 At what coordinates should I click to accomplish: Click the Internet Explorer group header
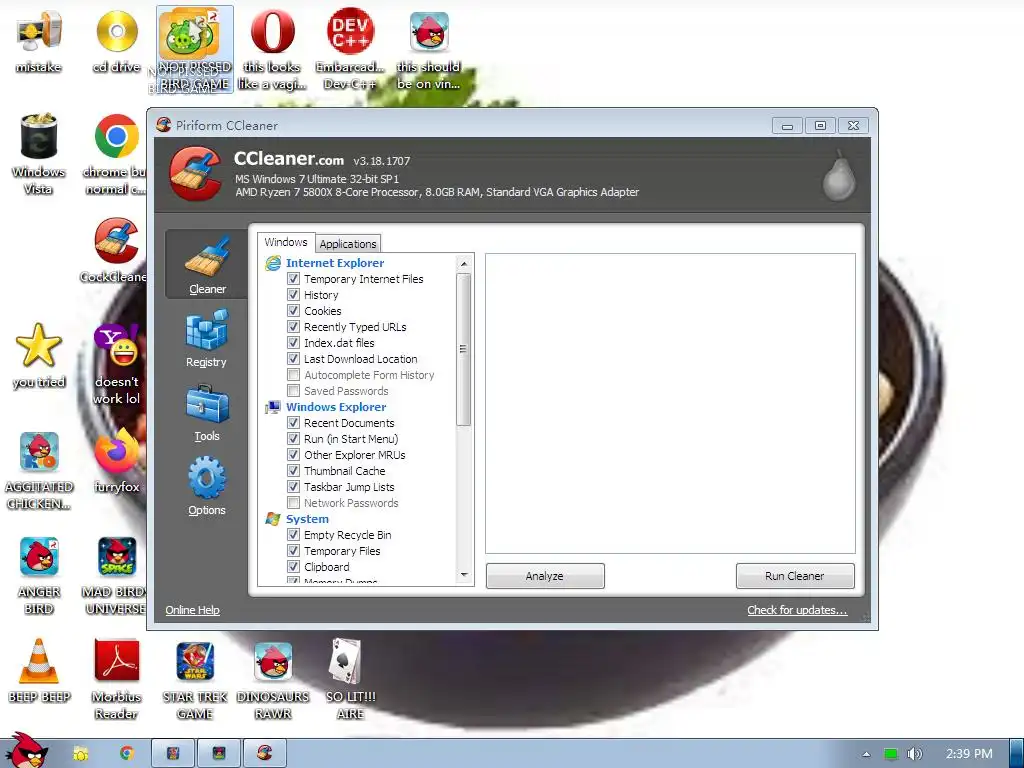tap(335, 263)
